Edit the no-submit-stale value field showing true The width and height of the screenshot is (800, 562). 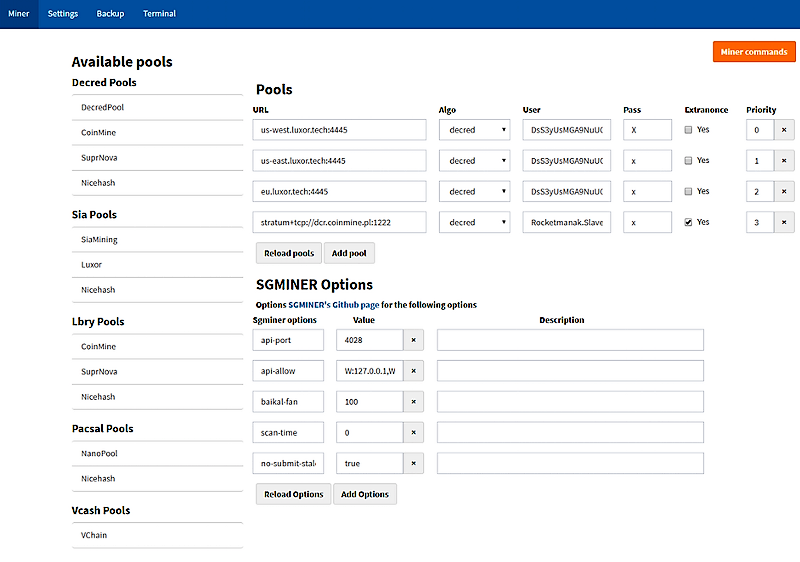370,463
